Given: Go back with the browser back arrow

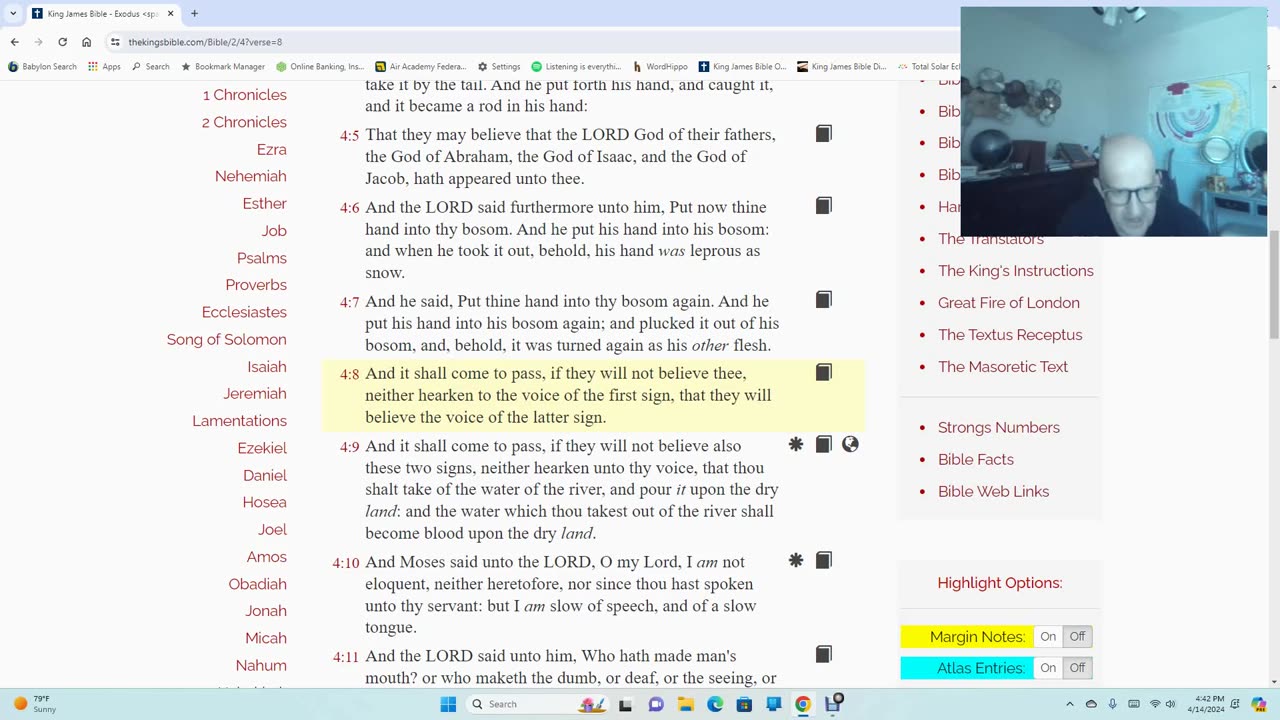Looking at the screenshot, I should [x=14, y=42].
